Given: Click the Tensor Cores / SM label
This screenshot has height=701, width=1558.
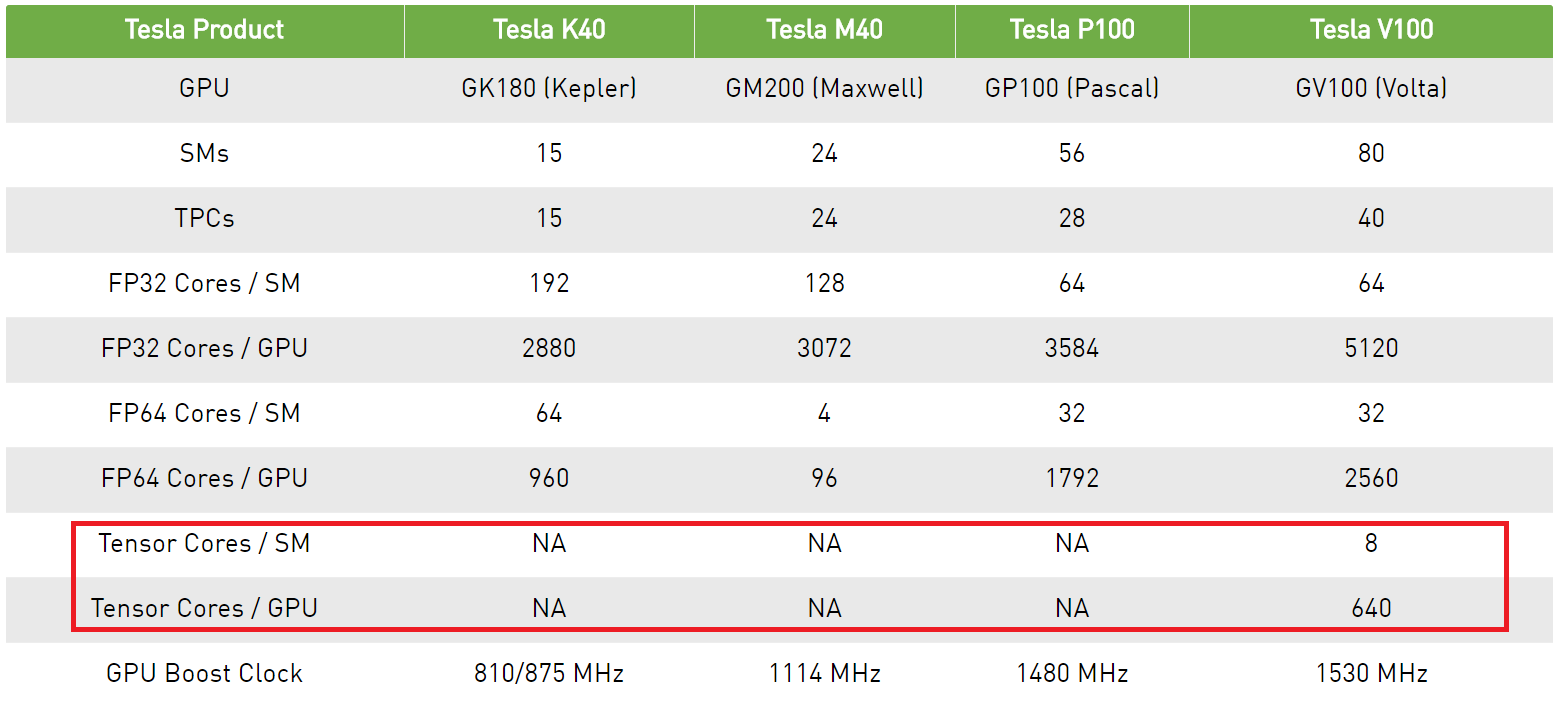Looking at the screenshot, I should 205,544.
